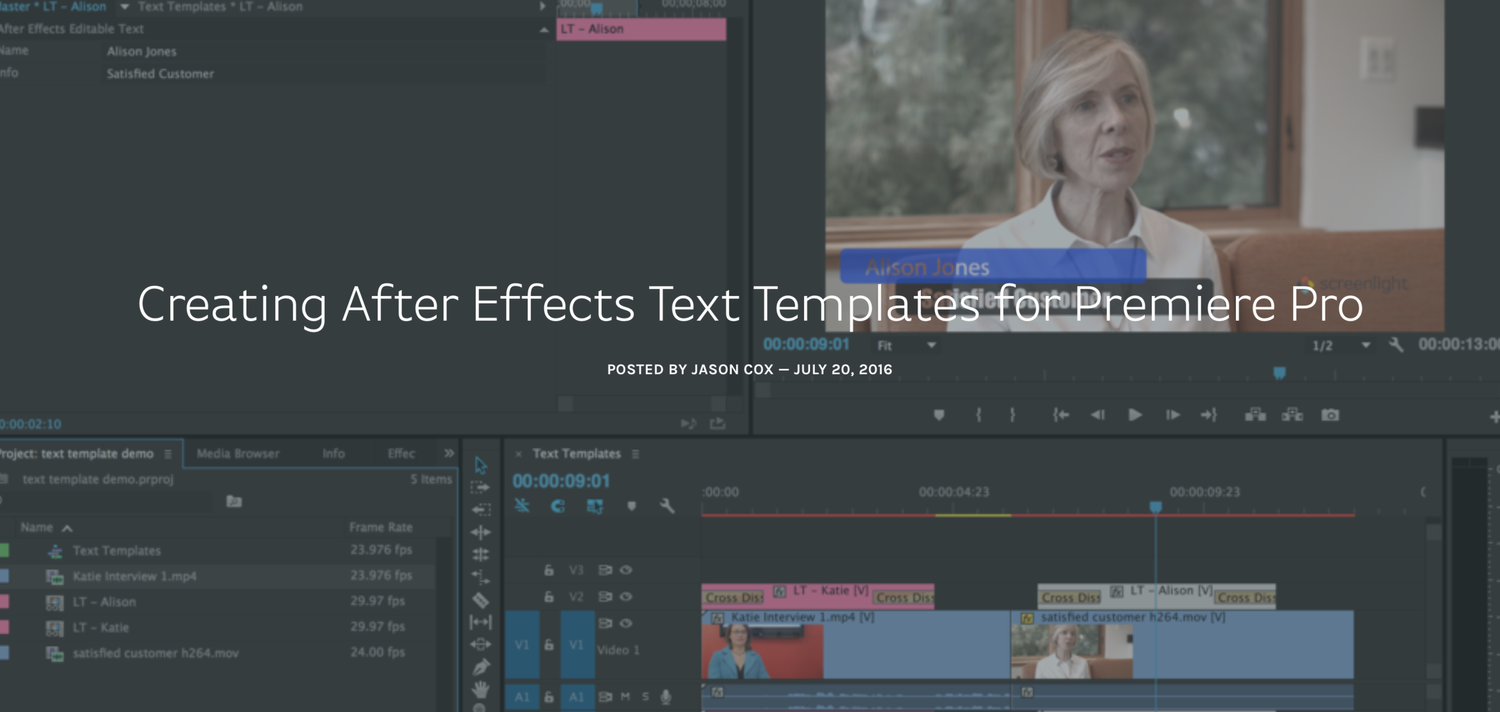The height and width of the screenshot is (712, 1500).
Task: Toggle Video 1 track output eye
Action: [626, 623]
